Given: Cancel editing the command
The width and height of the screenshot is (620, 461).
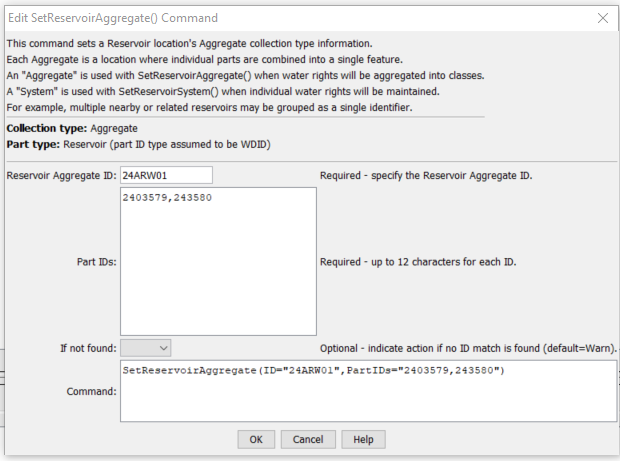Looking at the screenshot, I should (308, 439).
